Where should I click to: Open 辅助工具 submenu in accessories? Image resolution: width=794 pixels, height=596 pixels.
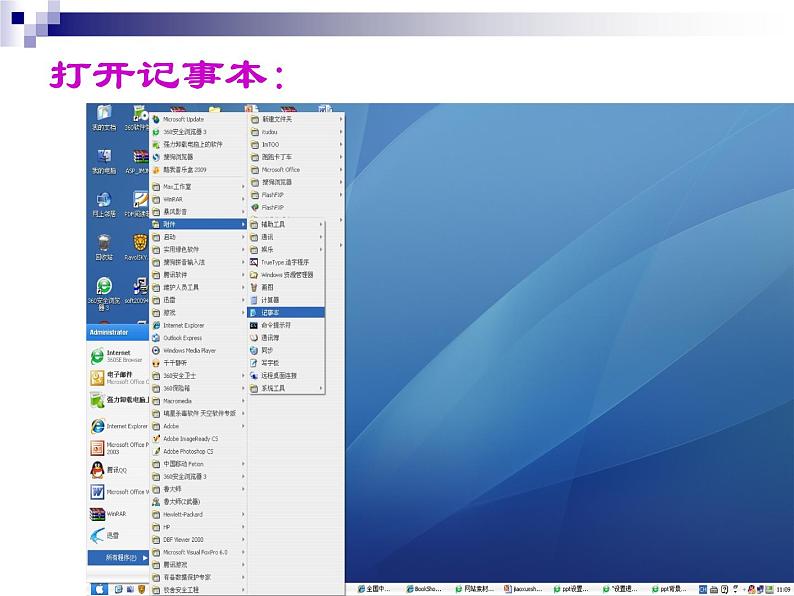point(286,224)
